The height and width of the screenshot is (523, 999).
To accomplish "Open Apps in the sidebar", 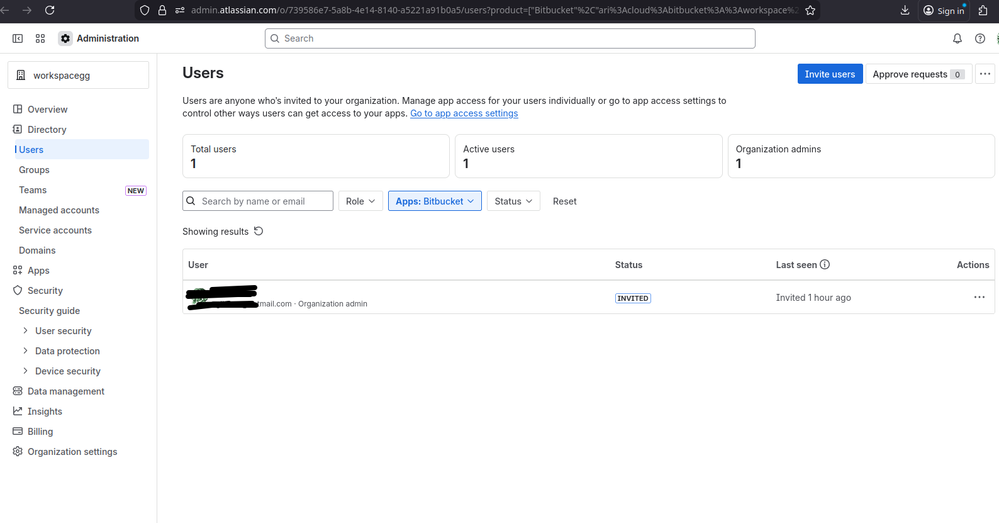I will (x=38, y=270).
